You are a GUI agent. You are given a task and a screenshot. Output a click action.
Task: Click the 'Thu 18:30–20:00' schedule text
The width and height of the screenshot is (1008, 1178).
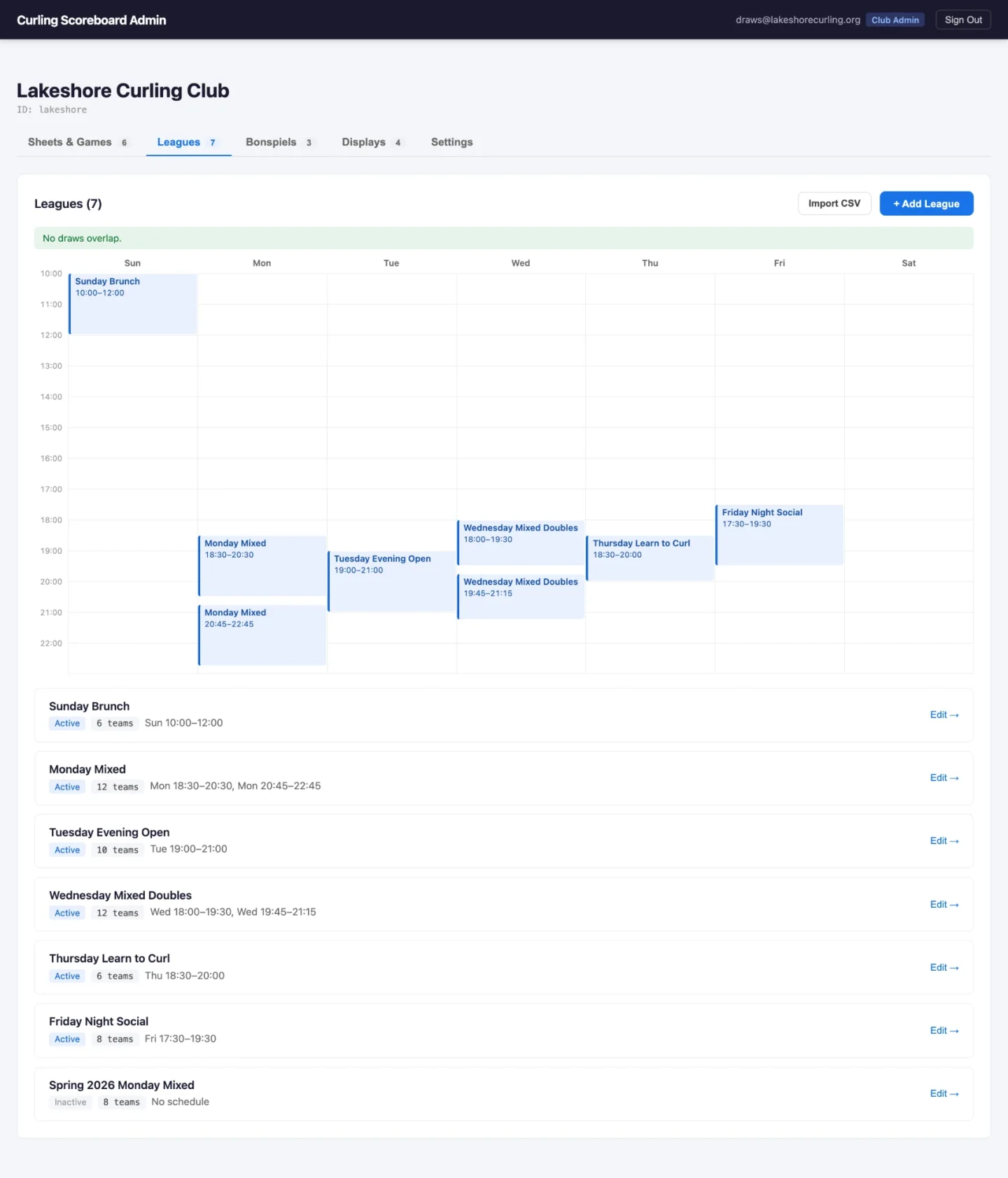click(x=185, y=976)
